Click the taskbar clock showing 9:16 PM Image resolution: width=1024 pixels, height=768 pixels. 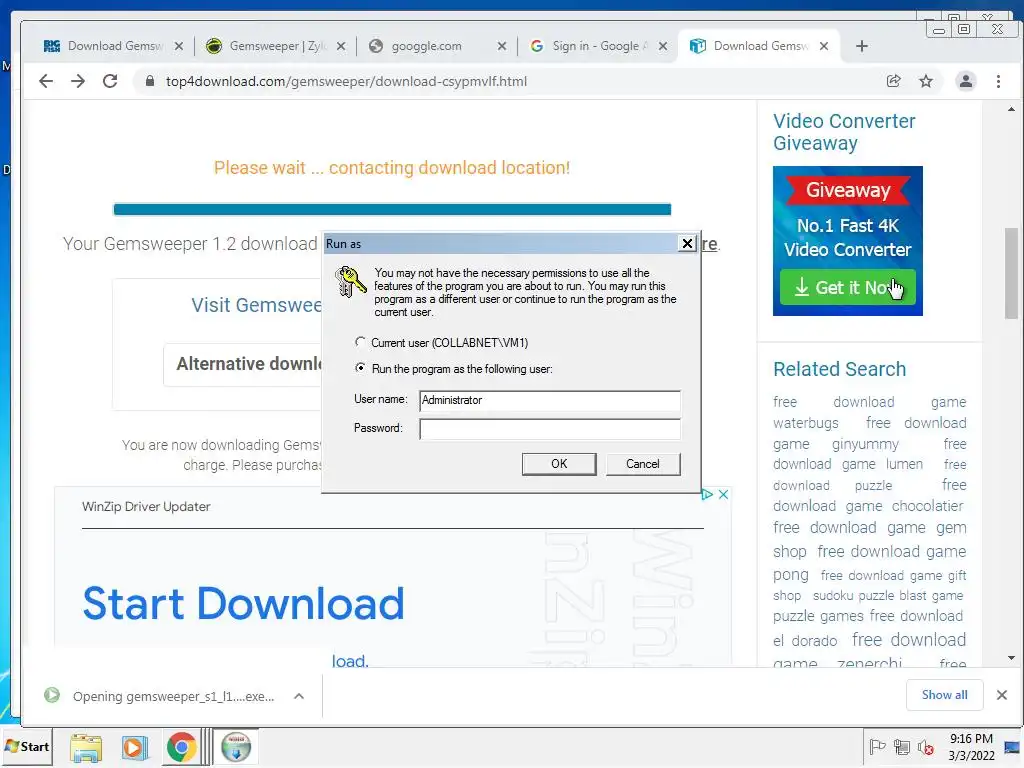click(x=971, y=746)
